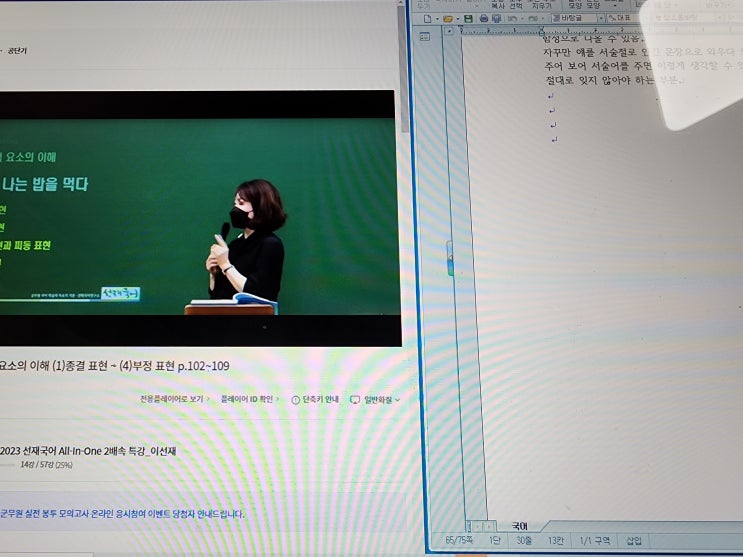Image resolution: width=743 pixels, height=557 pixels.
Task: Click the 30줄 line indicator in status bar
Action: [524, 540]
